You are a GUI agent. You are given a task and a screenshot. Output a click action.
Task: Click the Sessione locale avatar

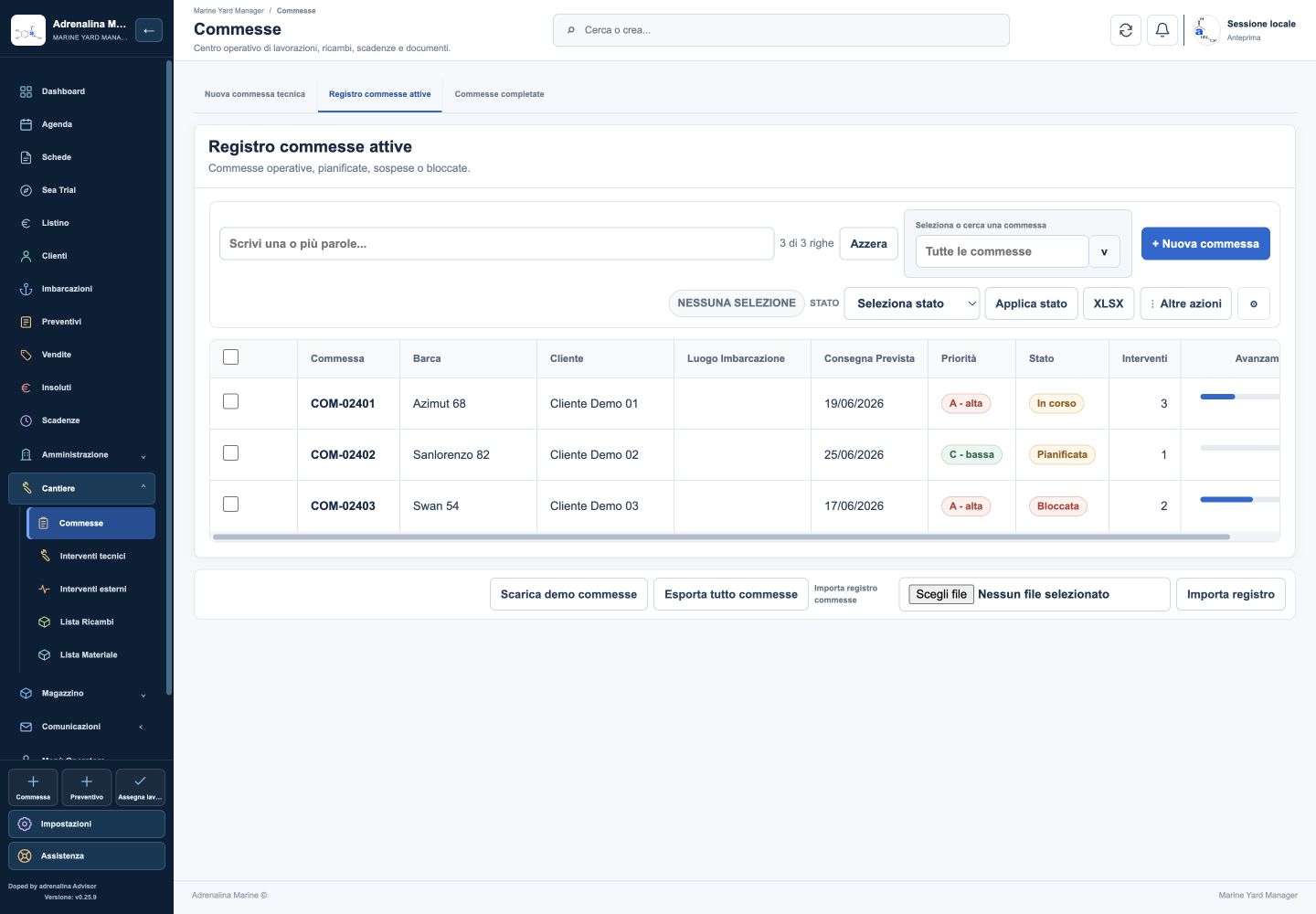coord(1206,30)
